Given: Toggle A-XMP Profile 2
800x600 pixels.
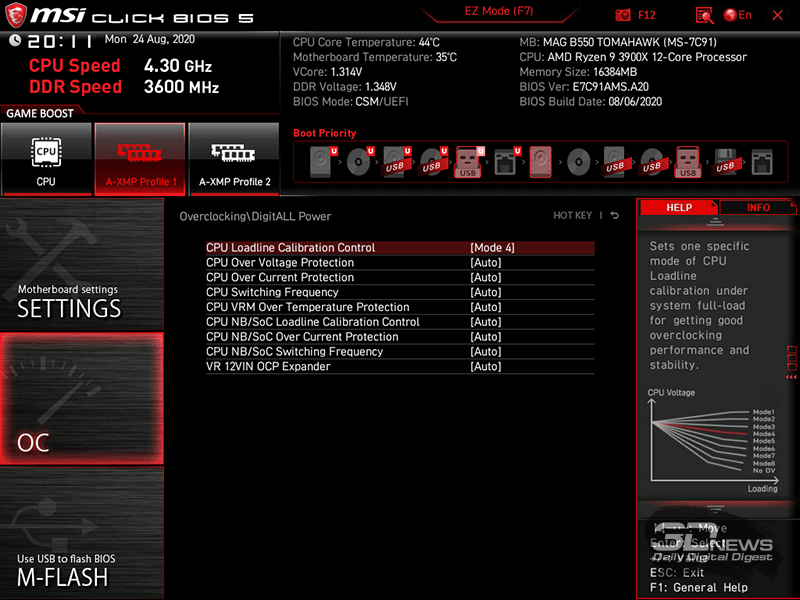Looking at the screenshot, I should (234, 159).
